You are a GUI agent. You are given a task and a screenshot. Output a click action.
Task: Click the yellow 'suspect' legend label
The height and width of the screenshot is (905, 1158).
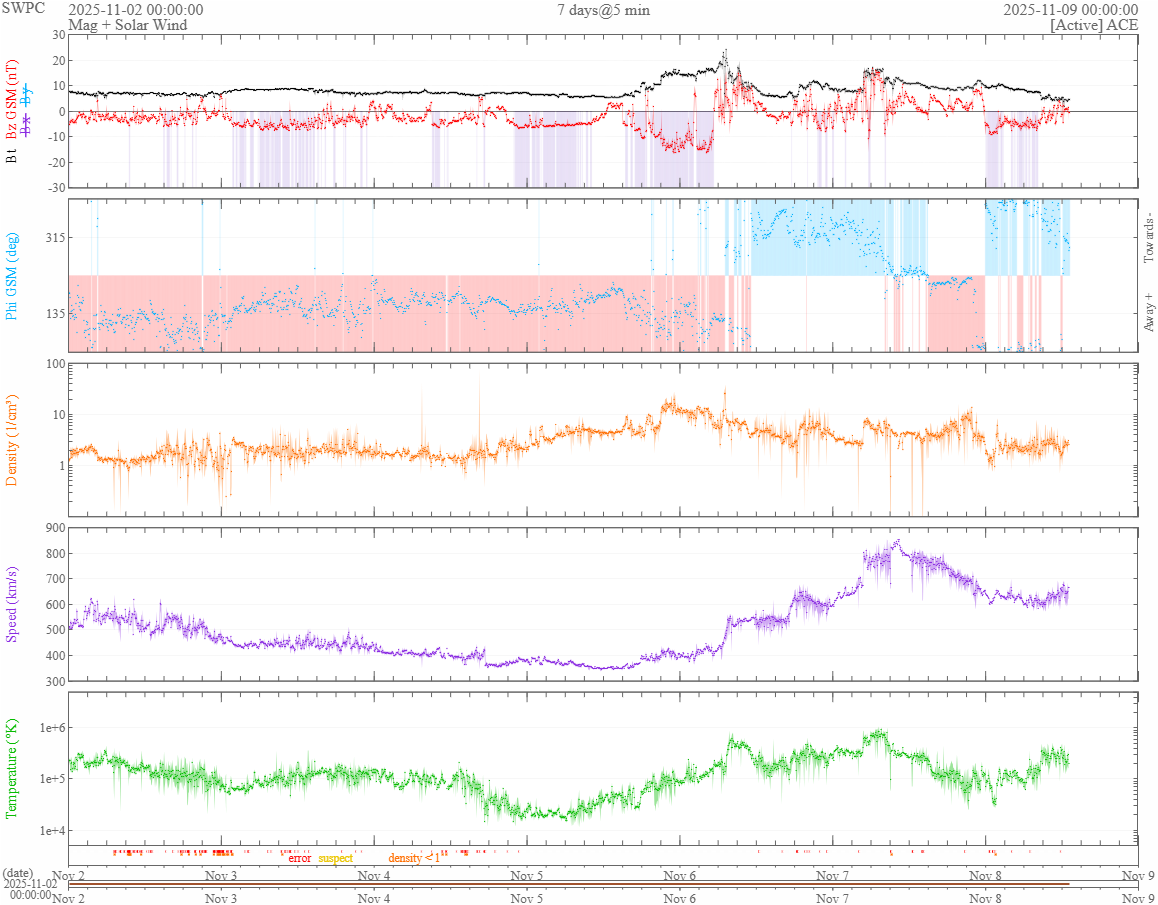335,858
